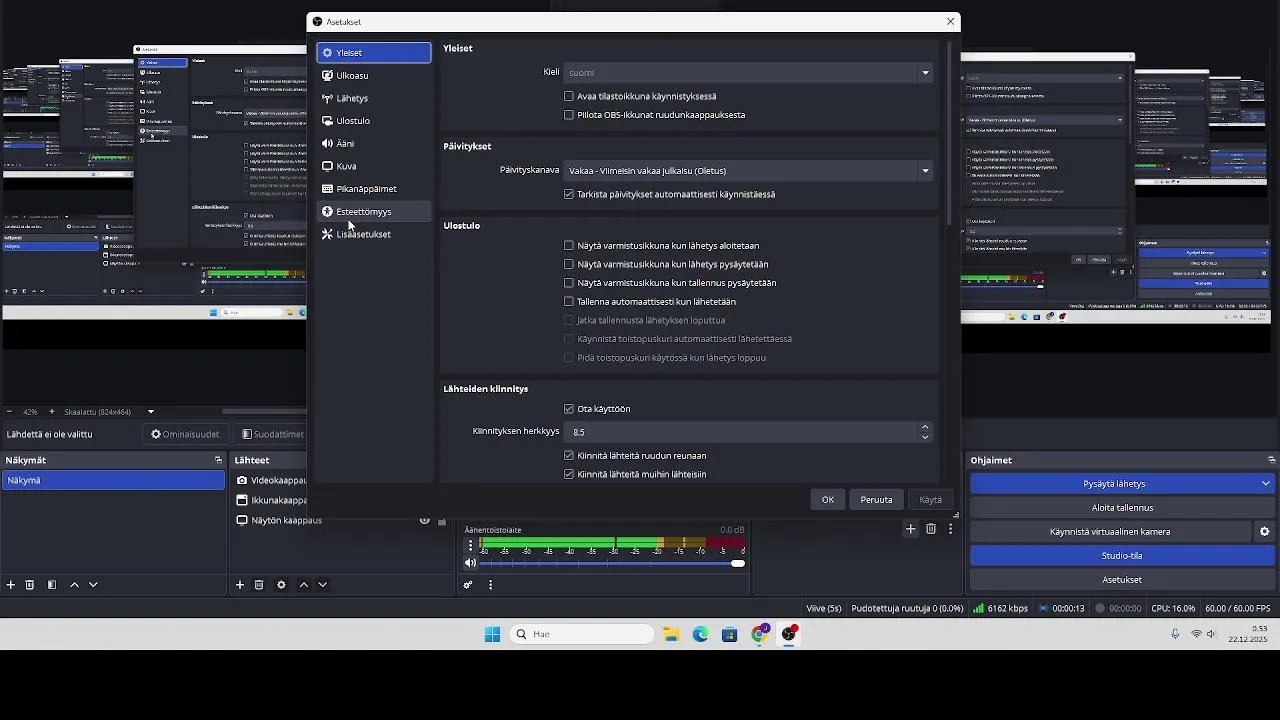This screenshot has width=1280, height=720.
Task: Click Käynnistä virtuaalinen kamera button
Action: [1110, 532]
